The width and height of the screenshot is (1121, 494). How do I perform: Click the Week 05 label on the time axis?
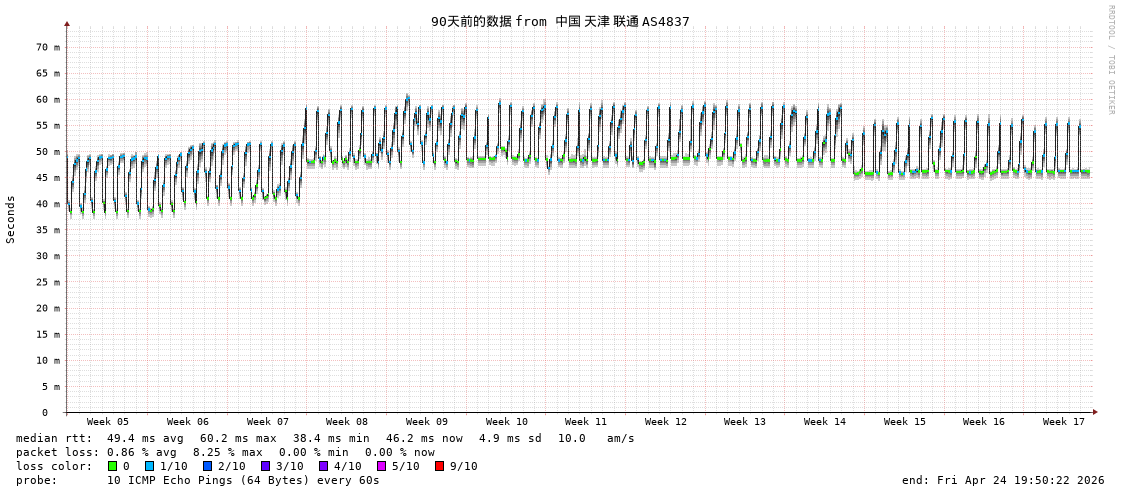pyautogui.click(x=107, y=422)
